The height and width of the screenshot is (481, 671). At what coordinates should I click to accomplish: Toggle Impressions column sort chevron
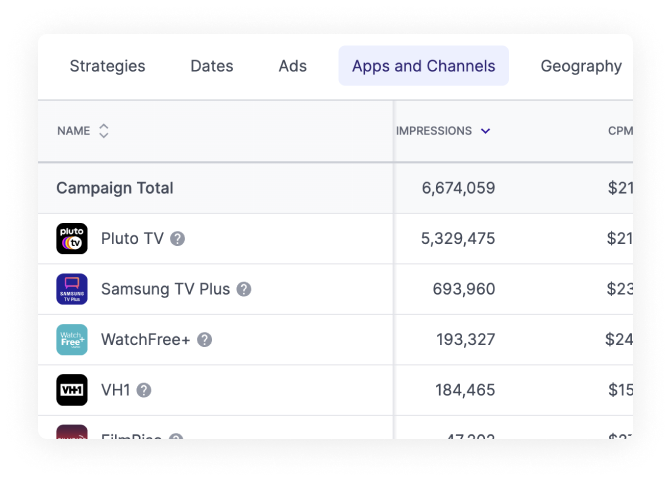point(486,131)
